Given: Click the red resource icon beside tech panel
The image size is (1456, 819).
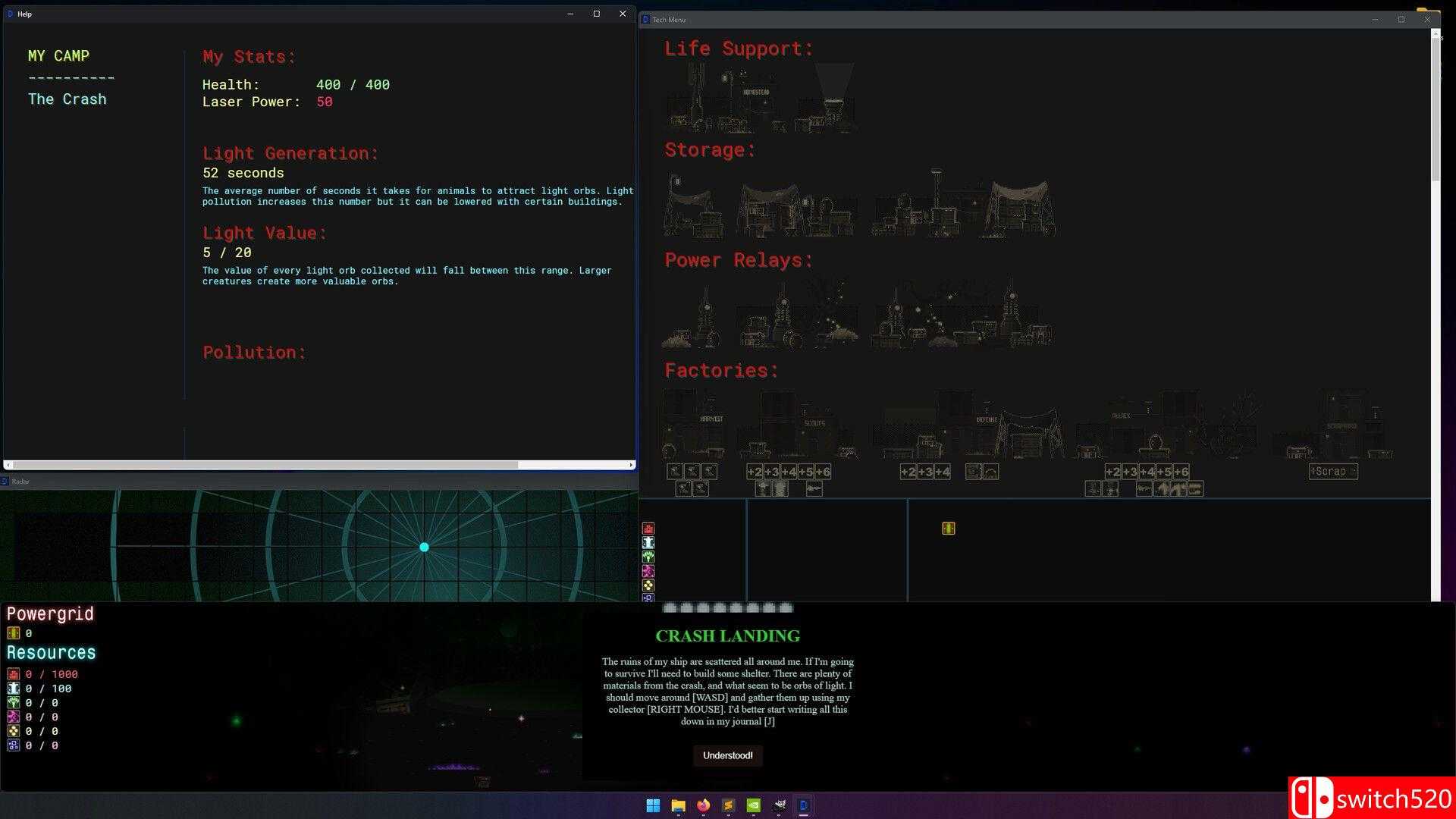Looking at the screenshot, I should pyautogui.click(x=648, y=529).
